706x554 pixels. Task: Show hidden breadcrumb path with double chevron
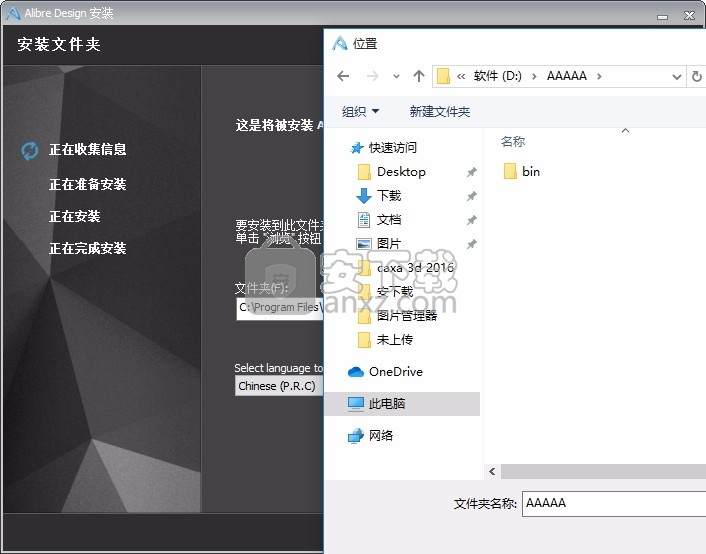(x=461, y=77)
